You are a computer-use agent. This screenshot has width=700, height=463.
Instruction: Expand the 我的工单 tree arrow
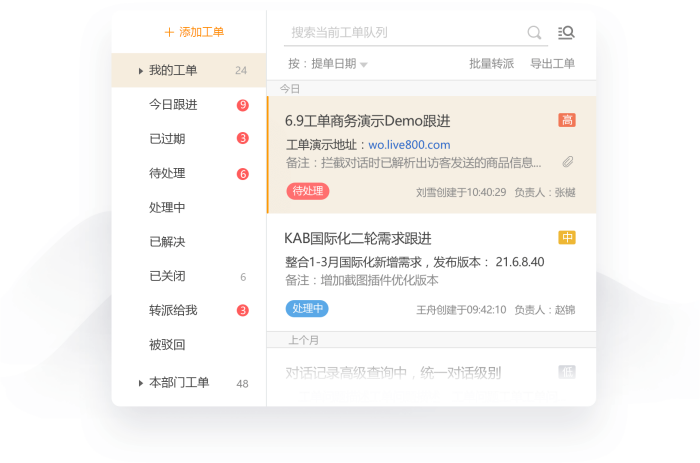(x=141, y=71)
